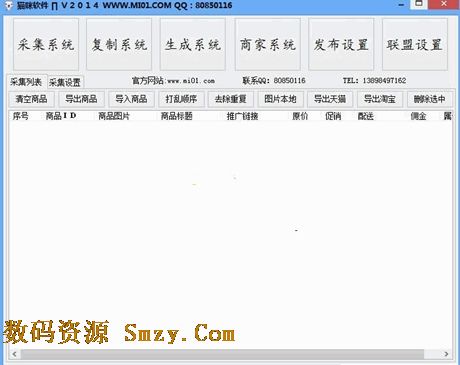460x365 pixels.
Task: Click the horizontal scrollbar thumb
Action: (x=222, y=354)
